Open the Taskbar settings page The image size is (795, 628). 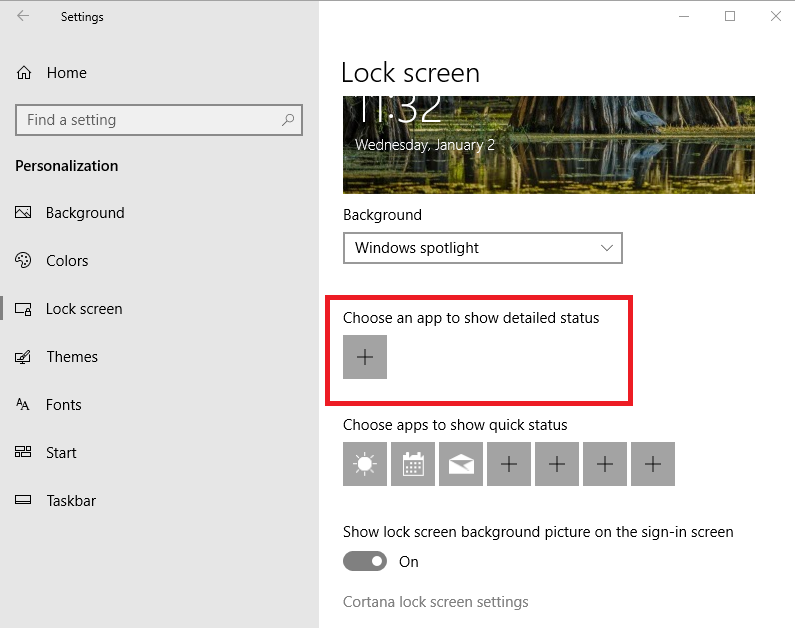point(71,501)
